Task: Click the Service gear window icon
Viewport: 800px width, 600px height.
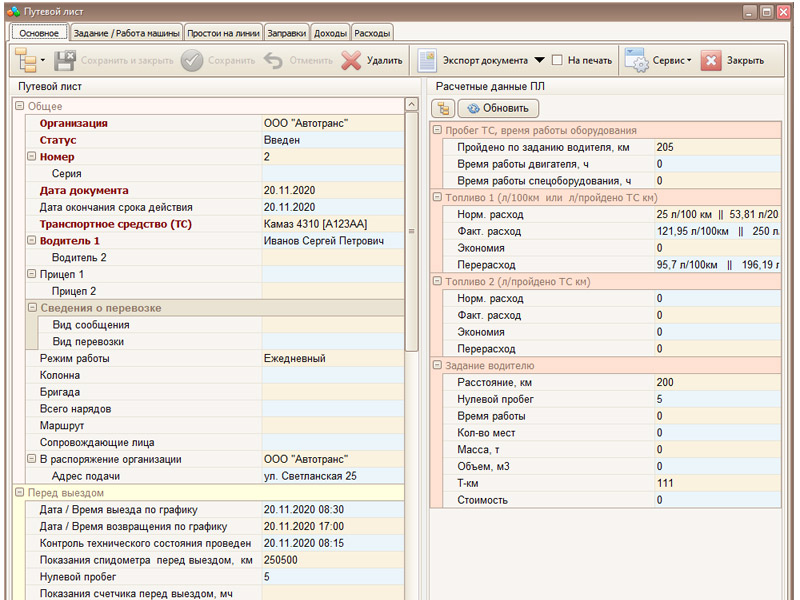Action: click(636, 60)
